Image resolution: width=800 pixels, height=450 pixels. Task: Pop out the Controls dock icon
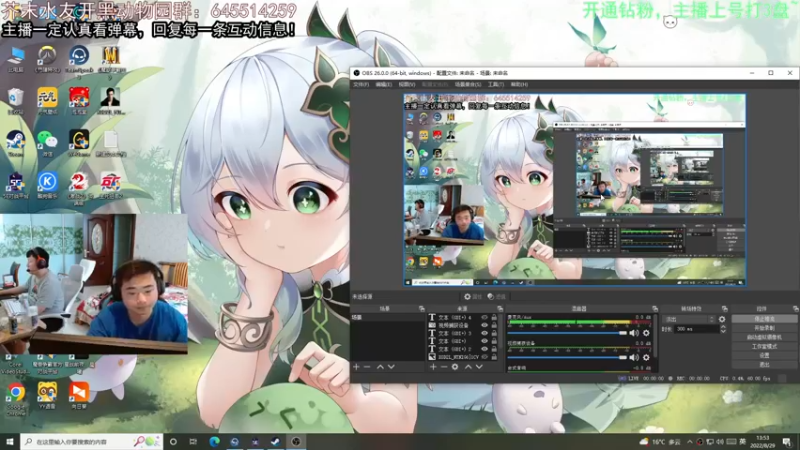point(795,309)
